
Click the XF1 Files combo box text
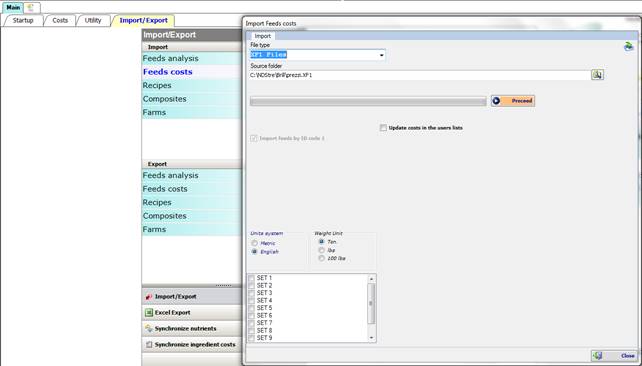269,54
